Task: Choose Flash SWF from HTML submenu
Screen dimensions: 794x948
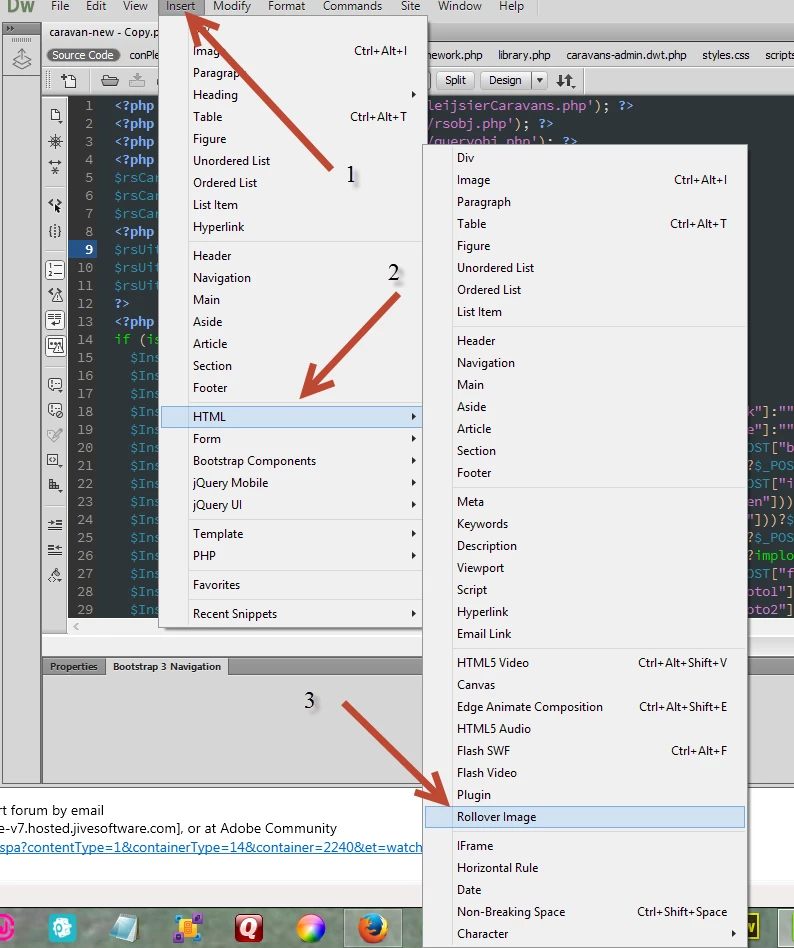Action: [584, 751]
